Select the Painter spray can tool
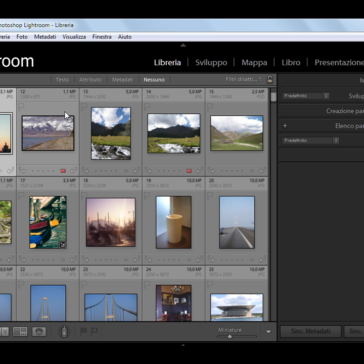Image resolution: width=364 pixels, height=364 pixels. [64, 331]
